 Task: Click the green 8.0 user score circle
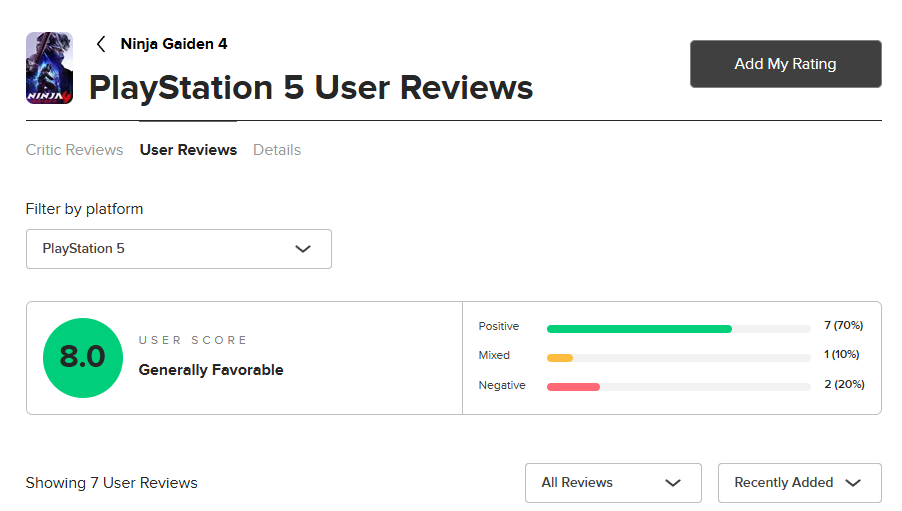point(82,357)
